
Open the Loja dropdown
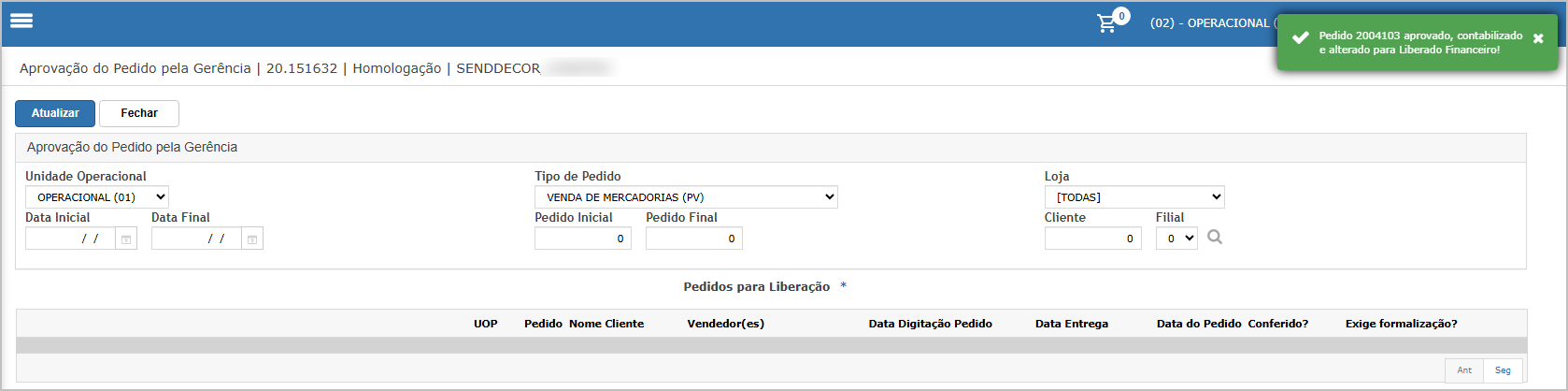[x=1134, y=197]
